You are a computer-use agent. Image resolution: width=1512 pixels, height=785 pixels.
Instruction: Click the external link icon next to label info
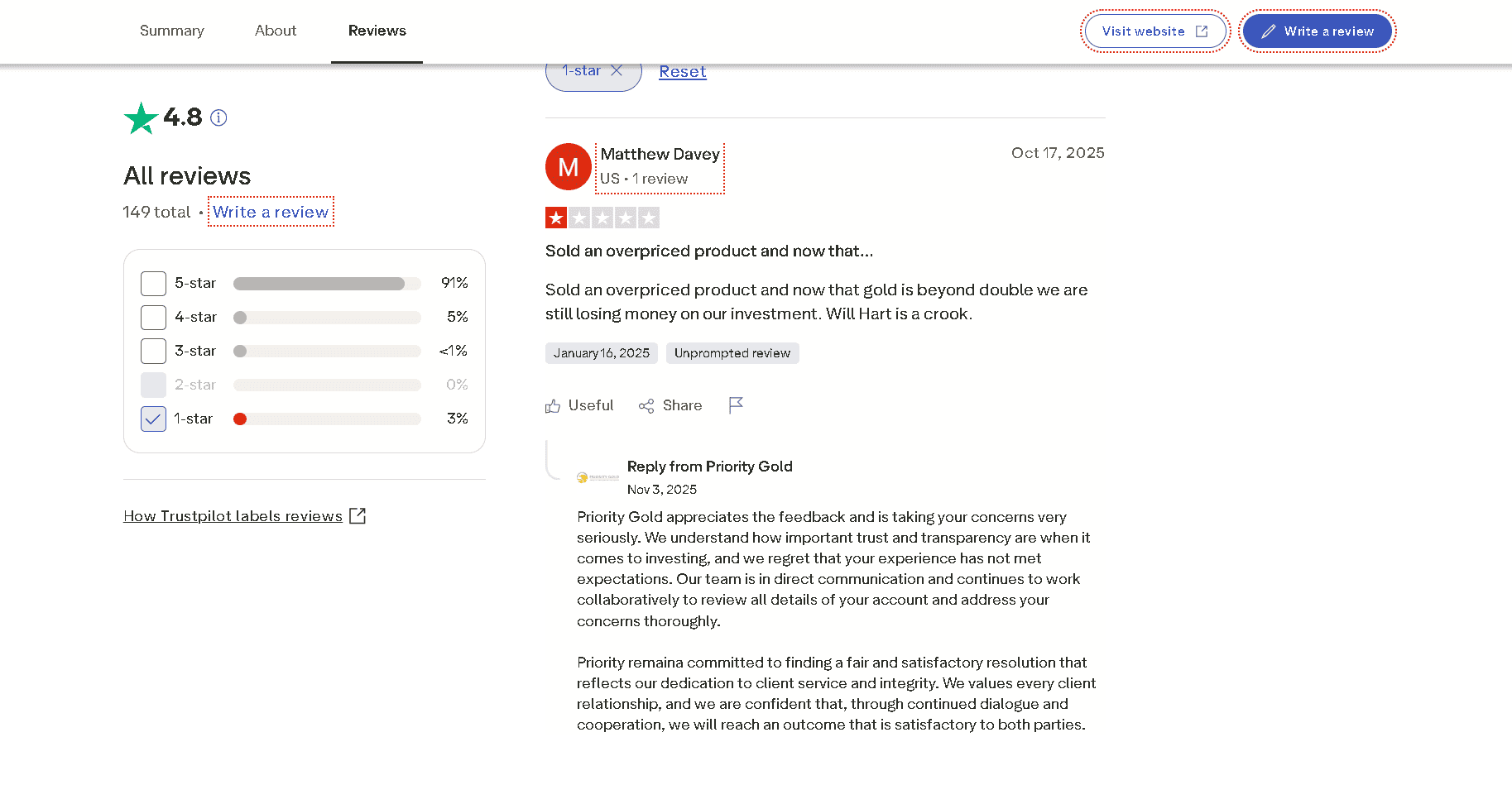click(358, 516)
